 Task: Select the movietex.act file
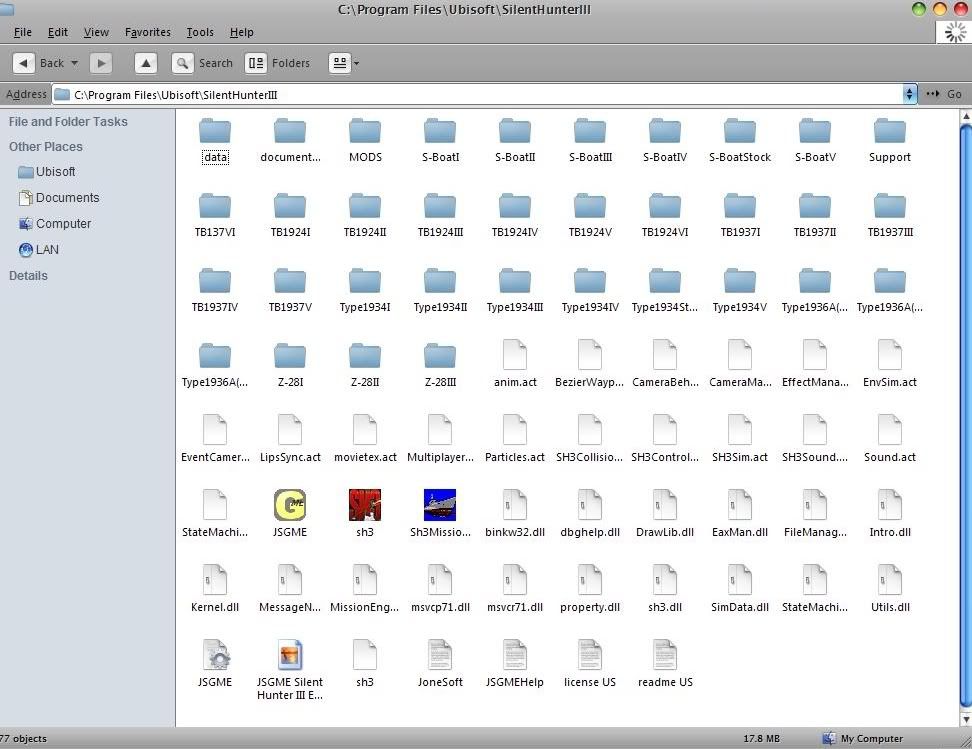(364, 440)
